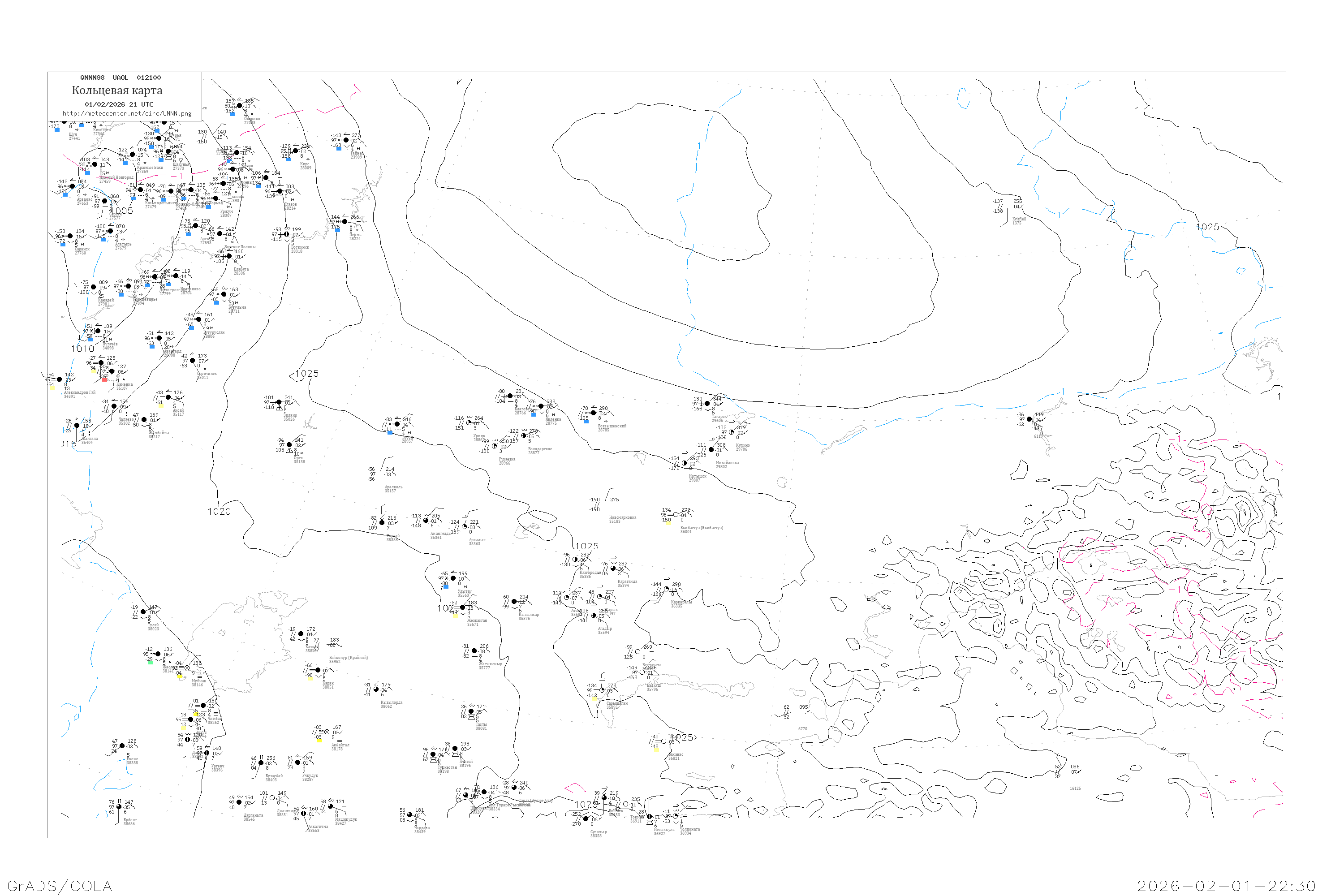Click the GrADS/COLA footer text
This screenshot has height=896, width=1344.
(x=60, y=886)
